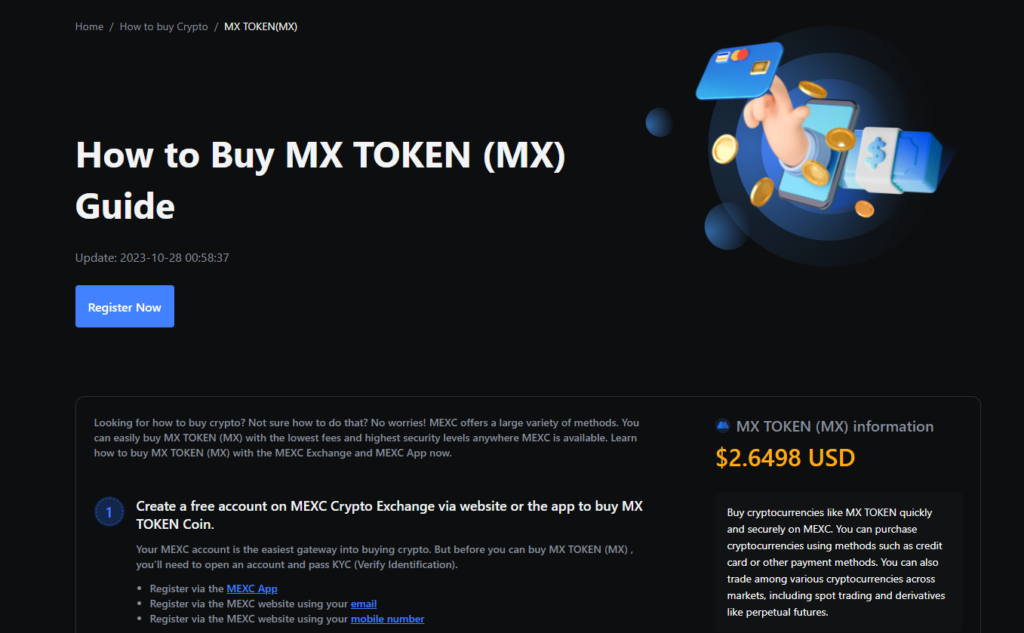Viewport: 1024px width, 633px height.
Task: Click the update timestamp text
Action: pos(152,257)
